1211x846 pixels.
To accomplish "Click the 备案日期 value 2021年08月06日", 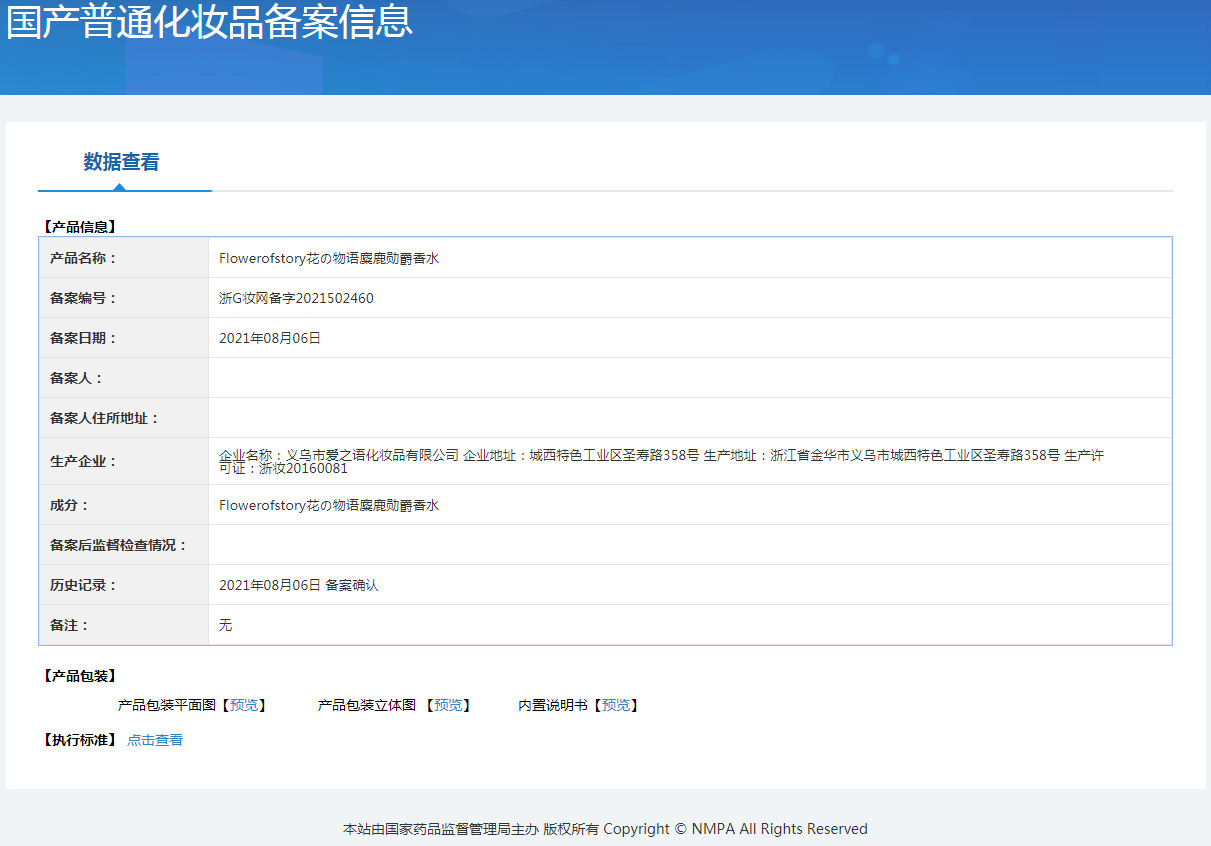I will coord(270,338).
